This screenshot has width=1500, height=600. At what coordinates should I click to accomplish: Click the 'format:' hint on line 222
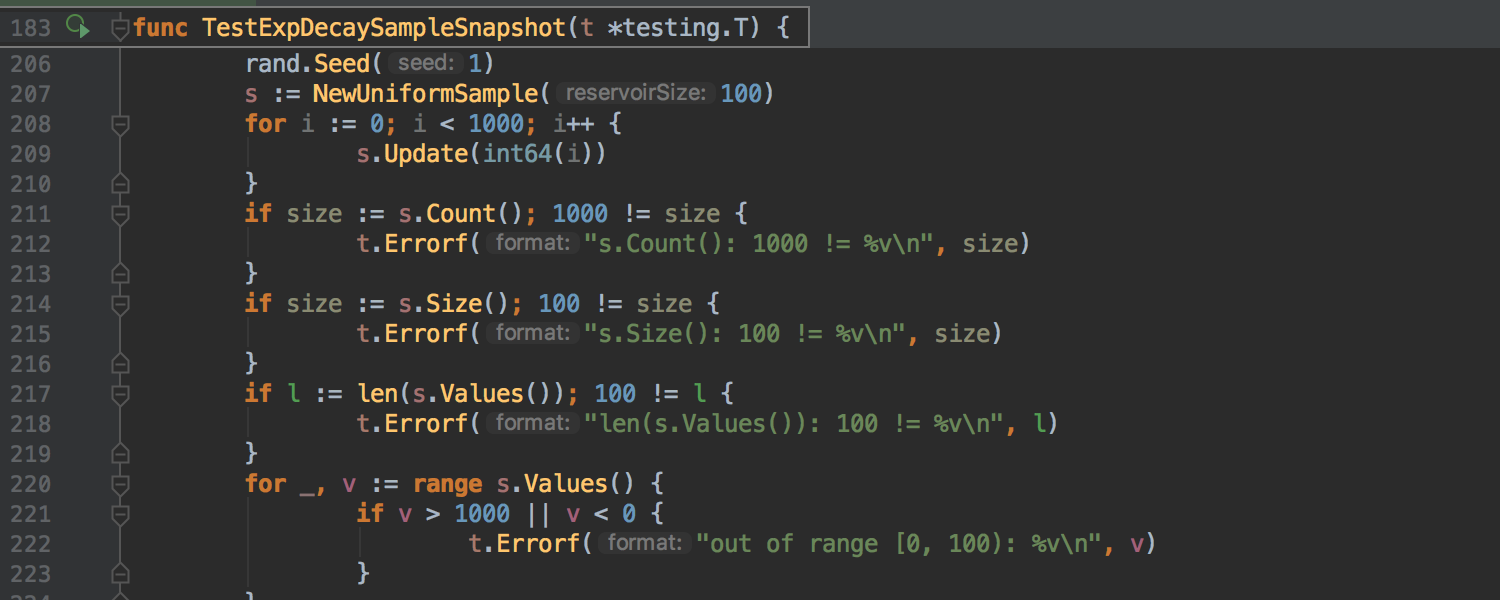(645, 544)
